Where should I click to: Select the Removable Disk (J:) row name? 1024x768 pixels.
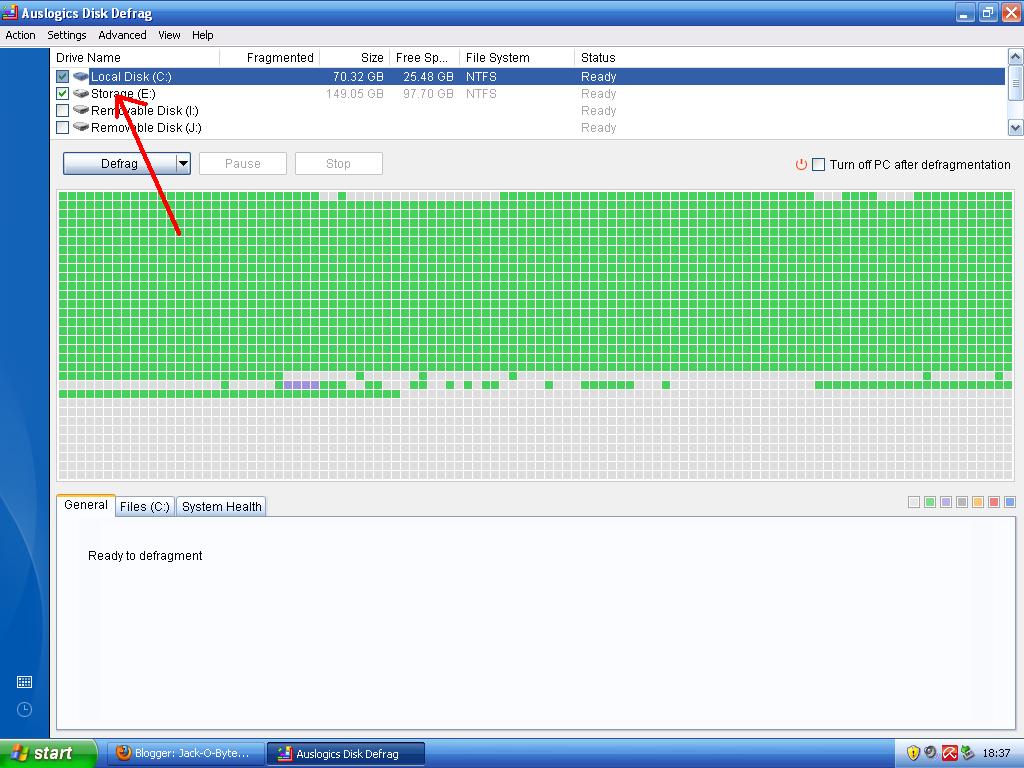pos(146,127)
